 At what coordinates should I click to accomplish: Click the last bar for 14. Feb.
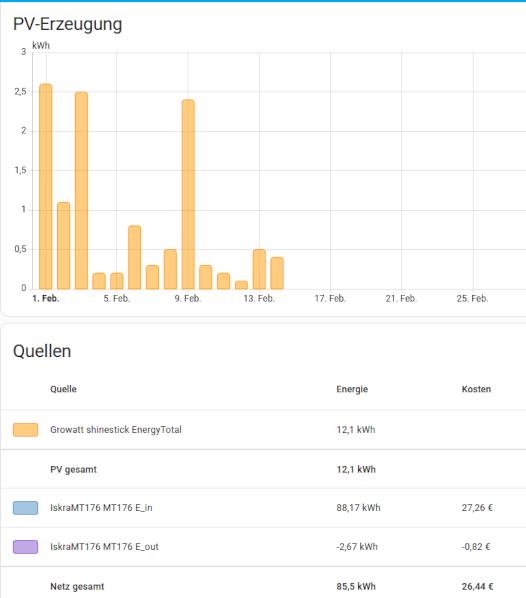tap(277, 273)
